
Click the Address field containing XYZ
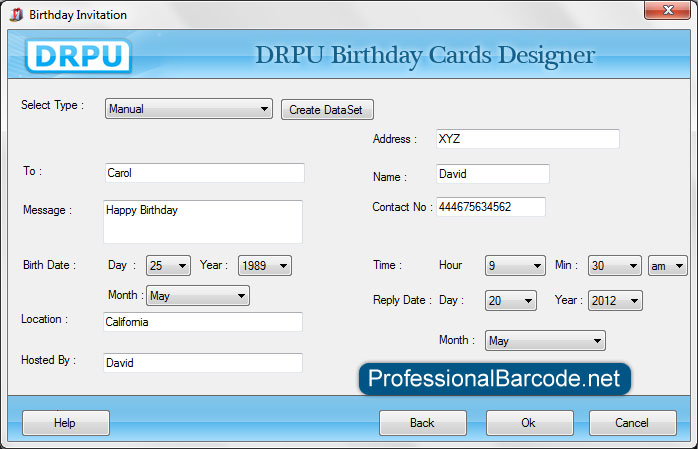pos(528,139)
